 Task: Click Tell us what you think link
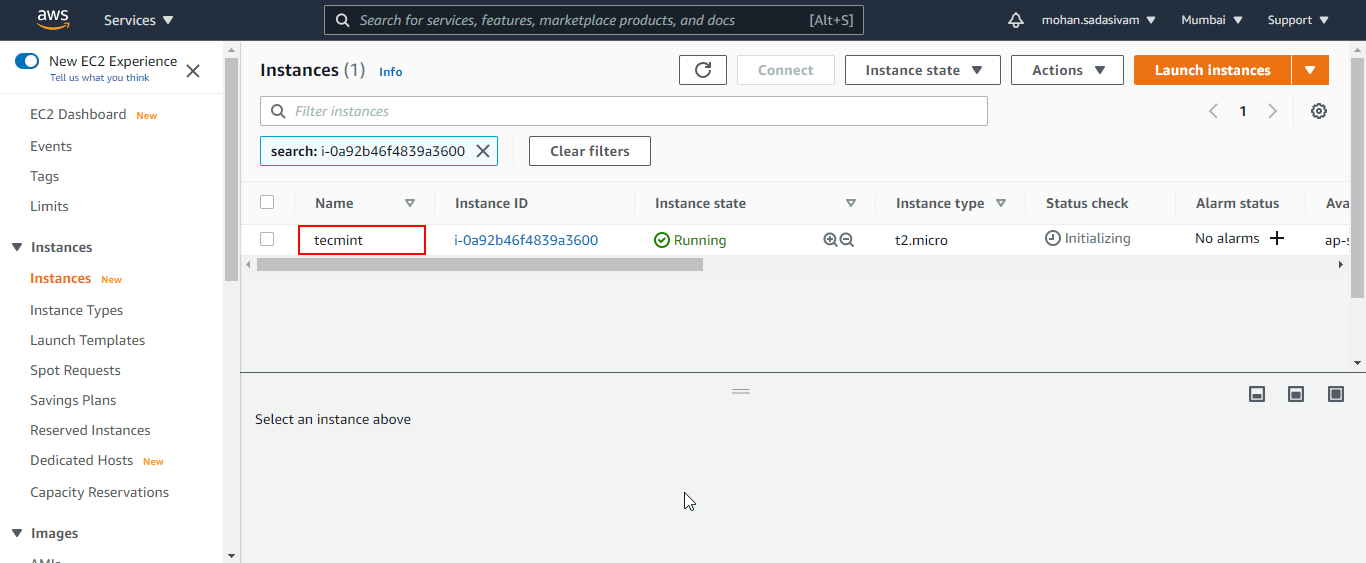point(100,78)
